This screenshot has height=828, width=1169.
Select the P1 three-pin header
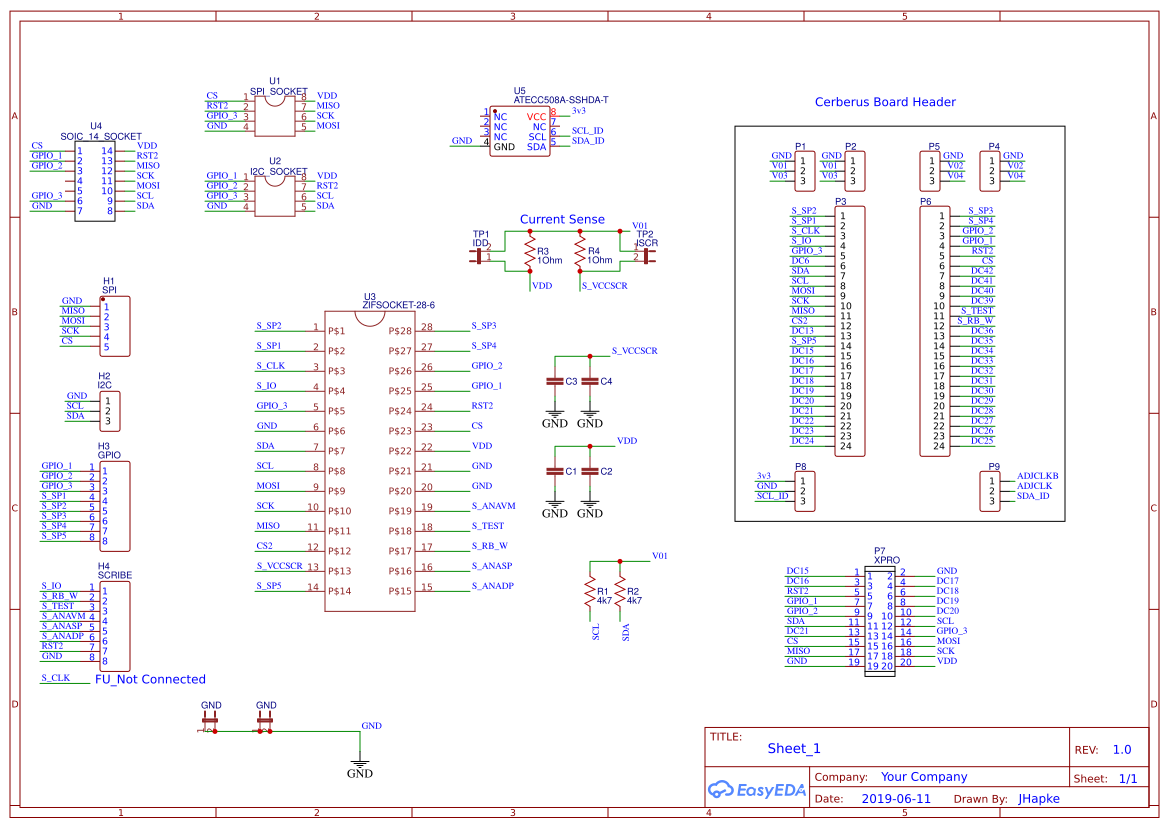805,171
